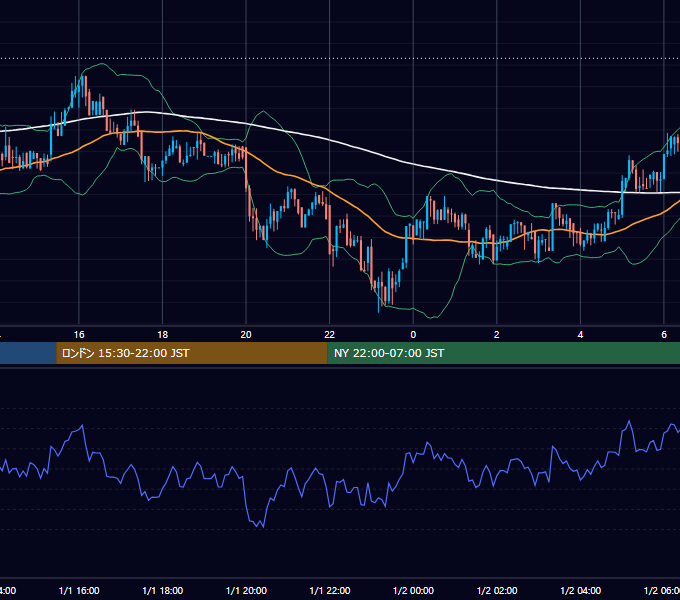Click the '1/1 16:00' date label

tap(79, 591)
